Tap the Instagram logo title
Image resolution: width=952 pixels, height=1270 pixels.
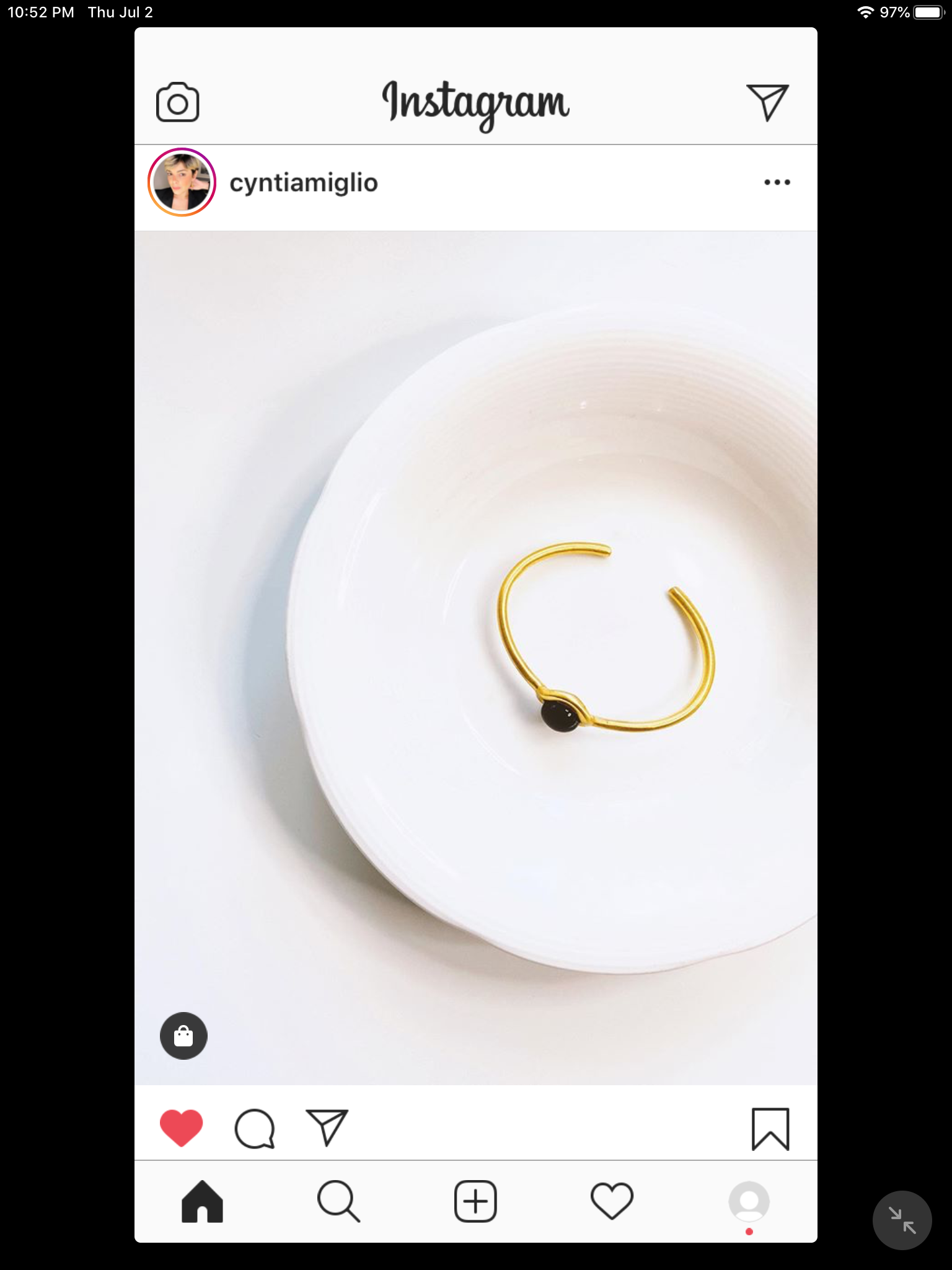pos(475,104)
